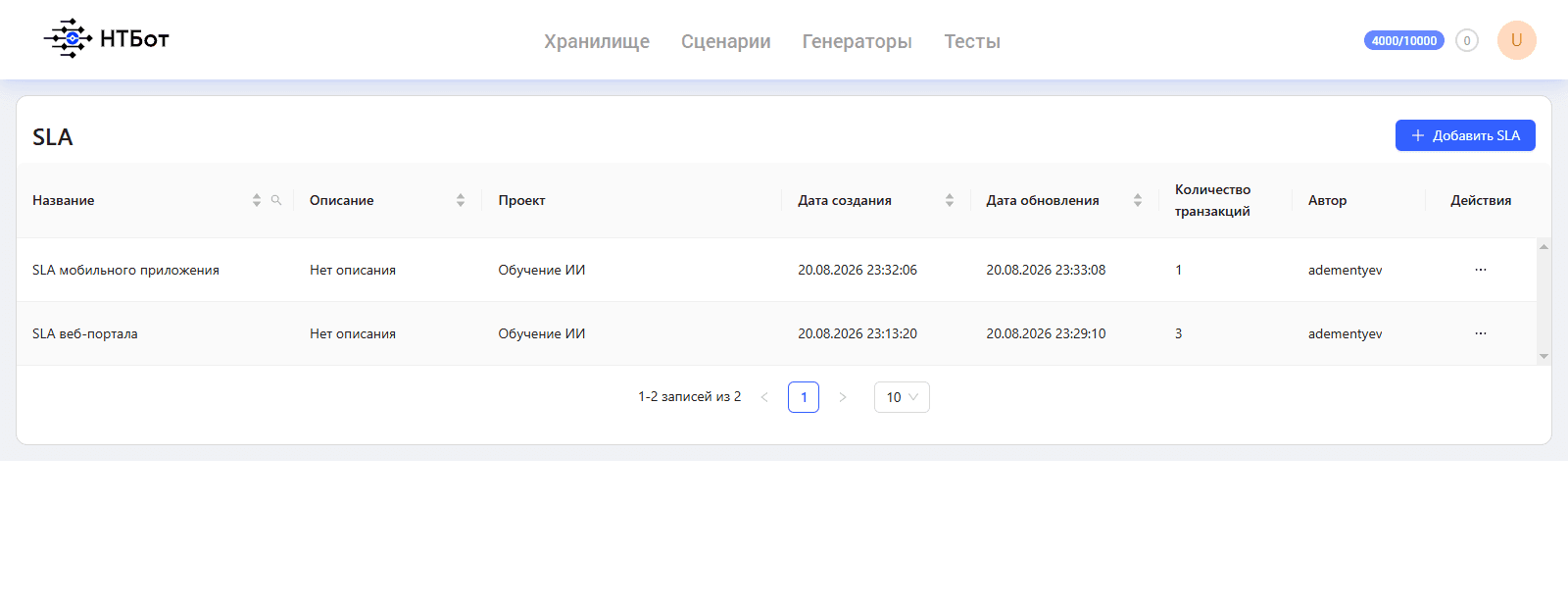1568x608 pixels.
Task: Open the Генераторы menu
Action: coord(857,41)
